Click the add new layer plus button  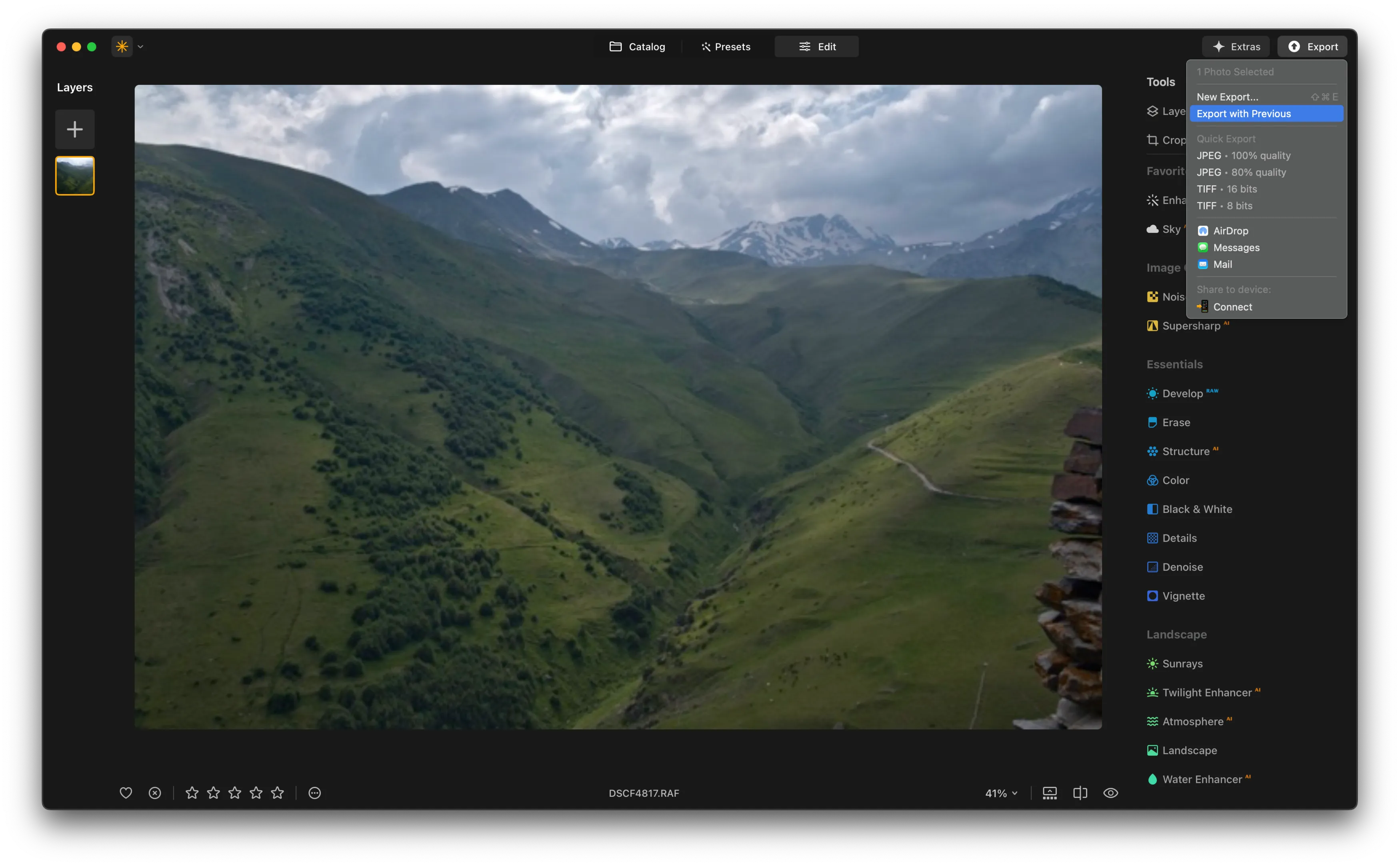(x=74, y=129)
